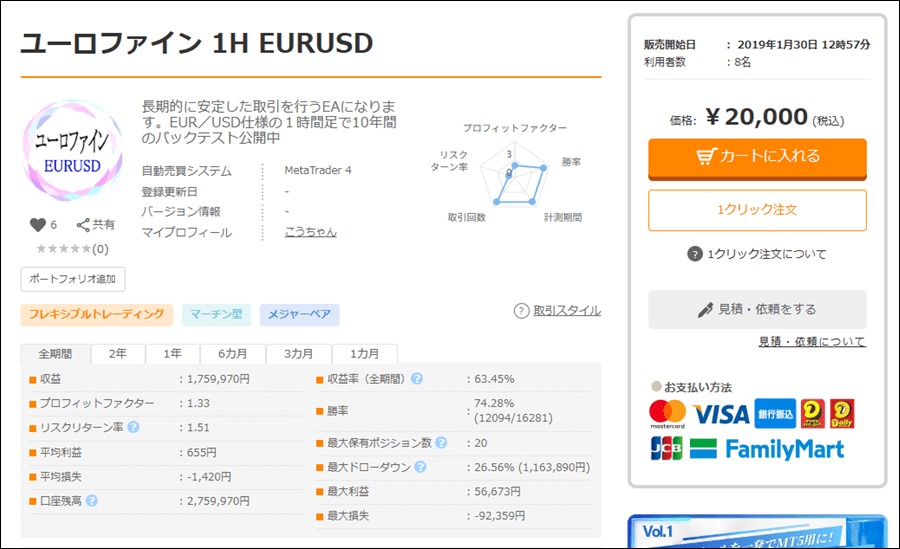
Task: Click help icon beside 収益率(全期間)
Action: pos(417,379)
